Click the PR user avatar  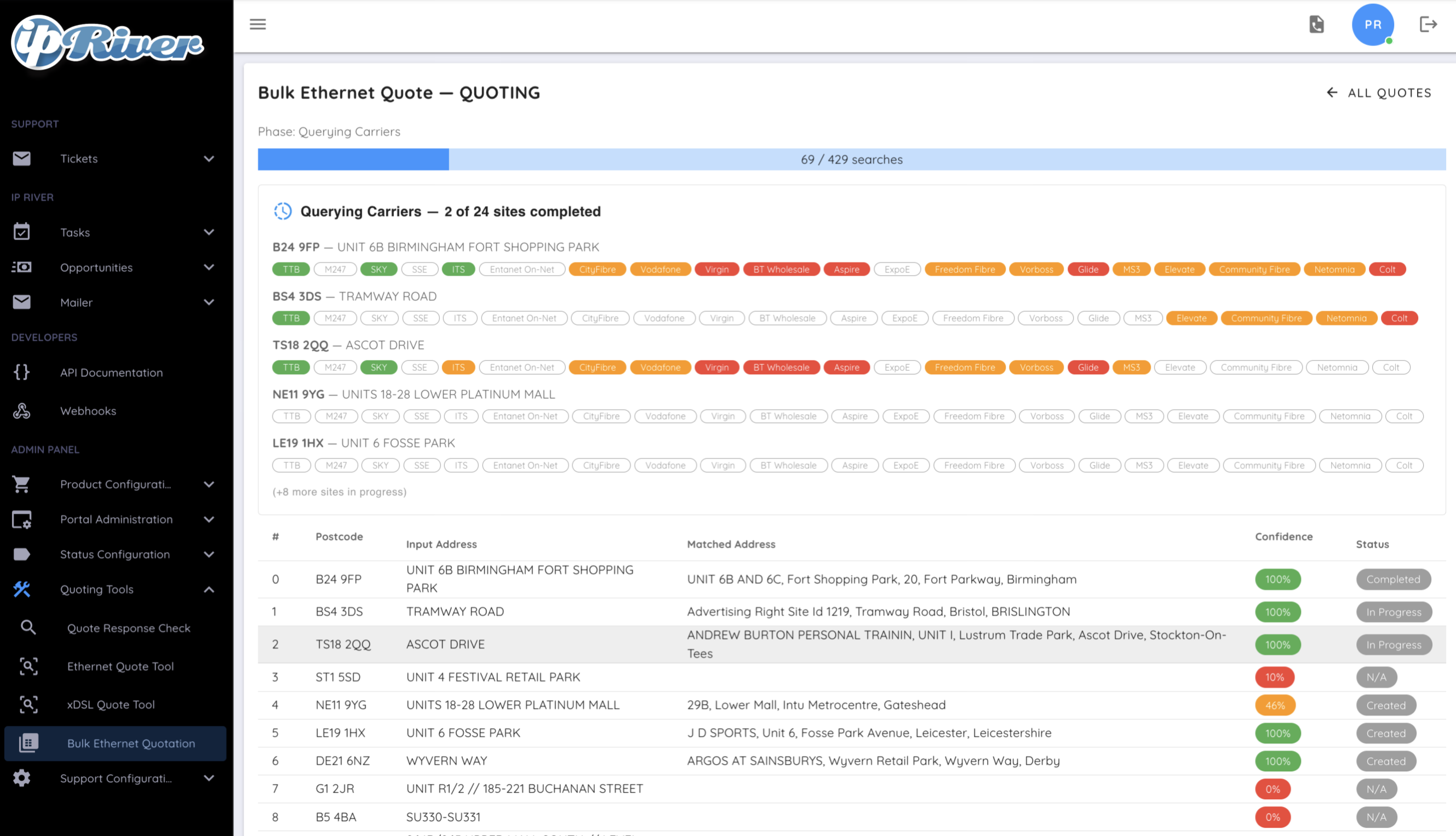click(1373, 25)
